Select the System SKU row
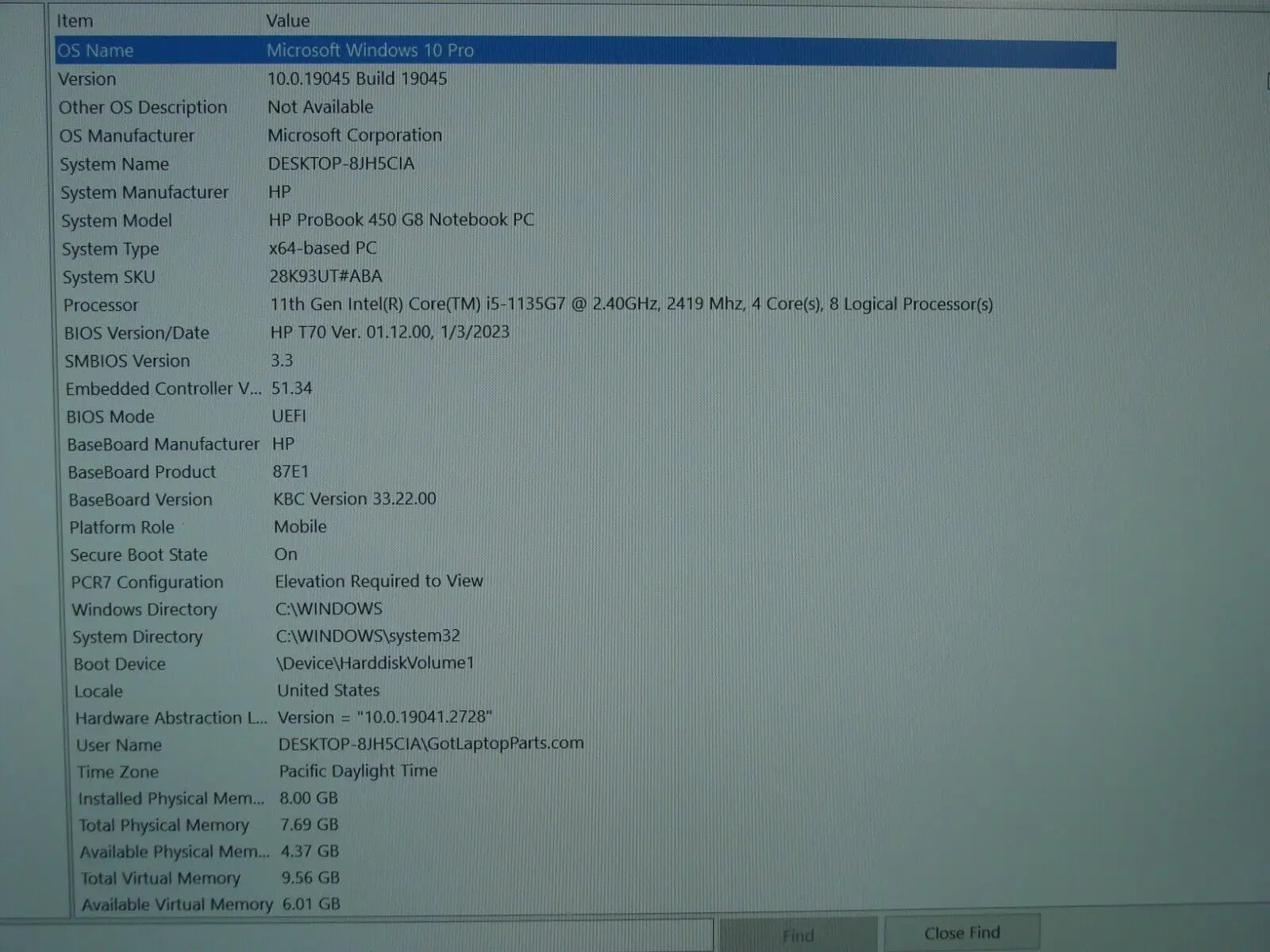 point(109,277)
